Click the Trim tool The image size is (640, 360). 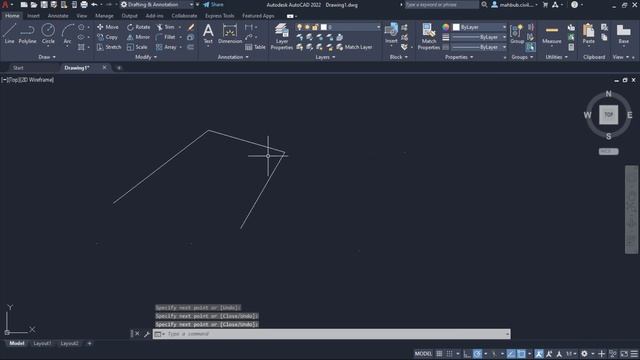point(165,27)
